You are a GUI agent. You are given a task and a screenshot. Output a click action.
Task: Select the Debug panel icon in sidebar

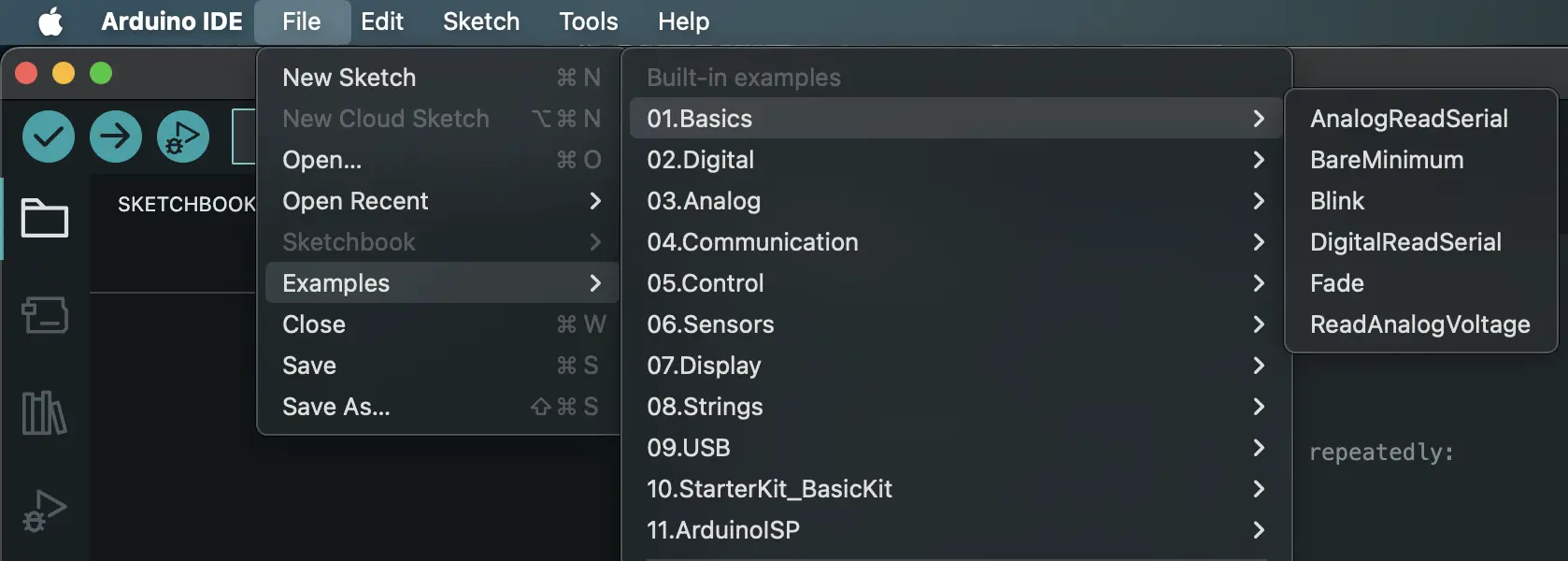(x=45, y=510)
